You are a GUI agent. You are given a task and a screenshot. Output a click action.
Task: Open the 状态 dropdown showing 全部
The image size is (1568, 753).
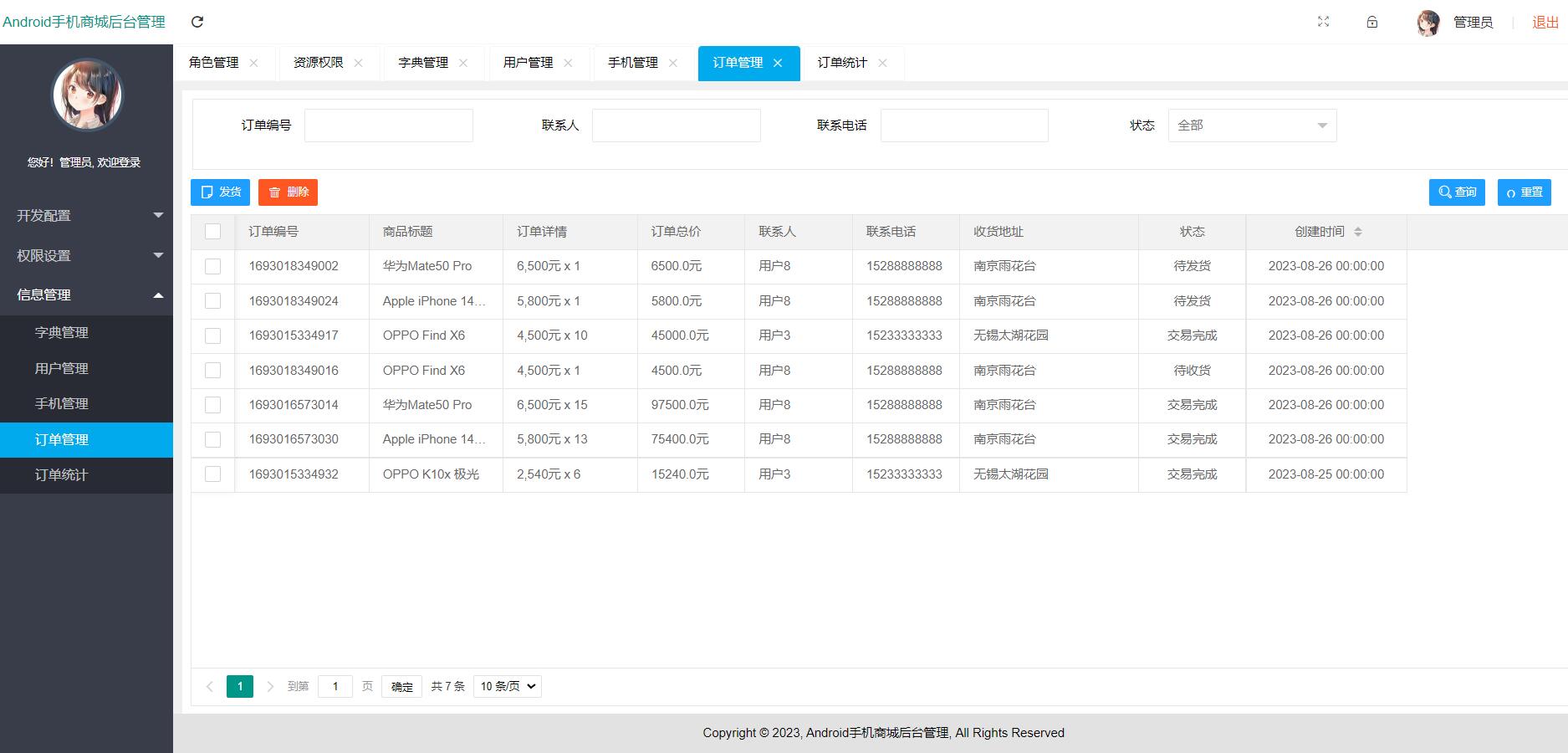[x=1252, y=125]
